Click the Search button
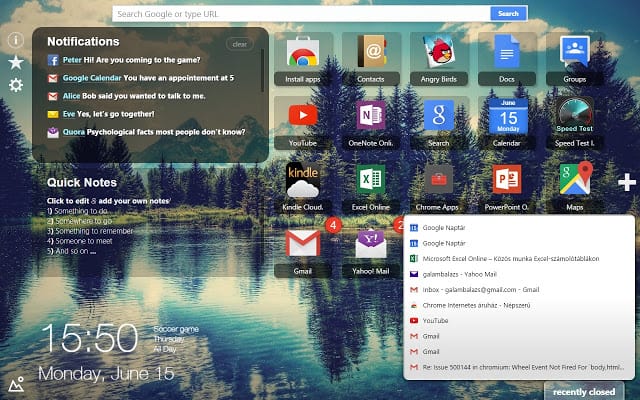 point(508,13)
